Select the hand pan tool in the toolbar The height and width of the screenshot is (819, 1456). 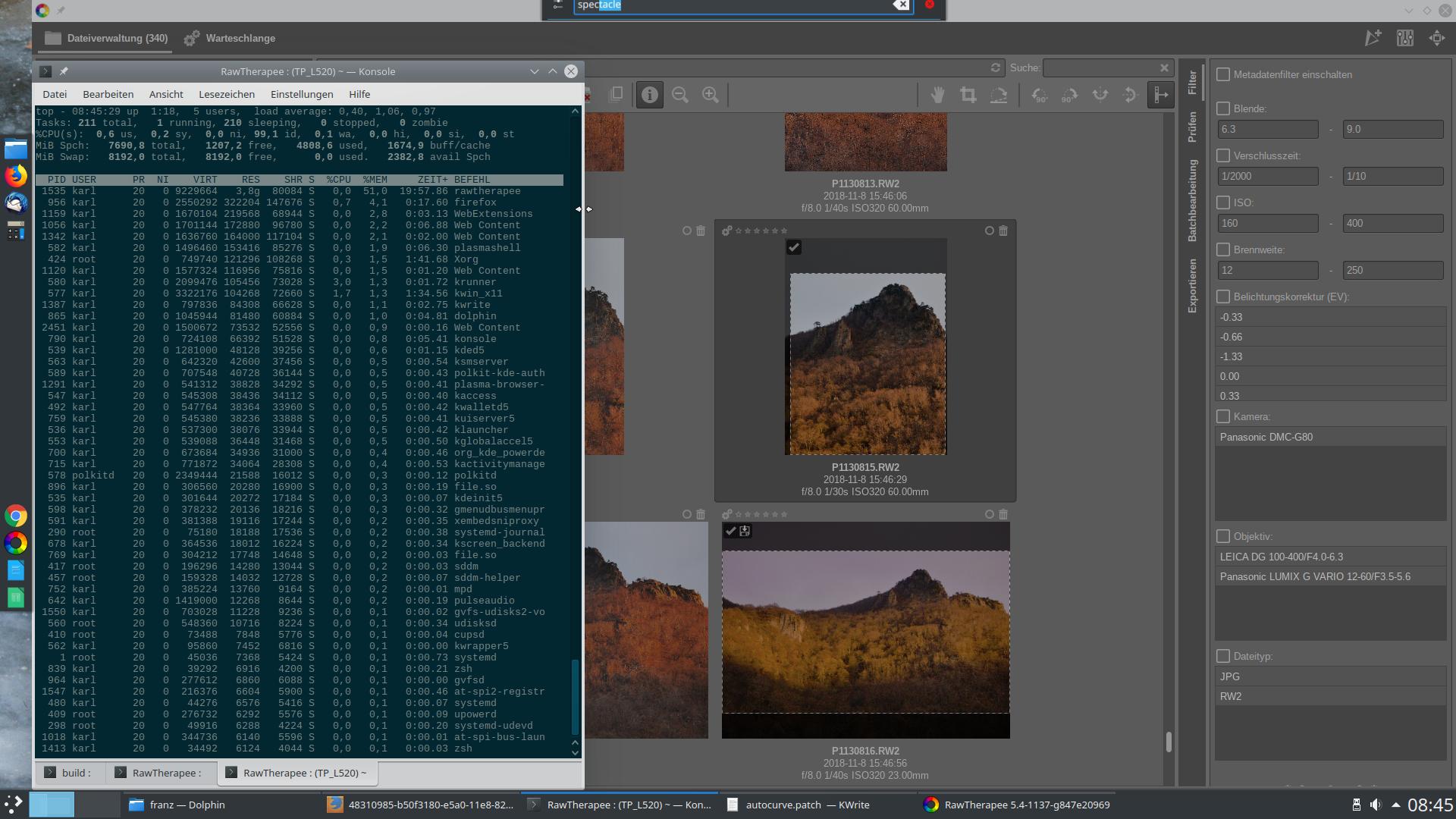tap(937, 95)
